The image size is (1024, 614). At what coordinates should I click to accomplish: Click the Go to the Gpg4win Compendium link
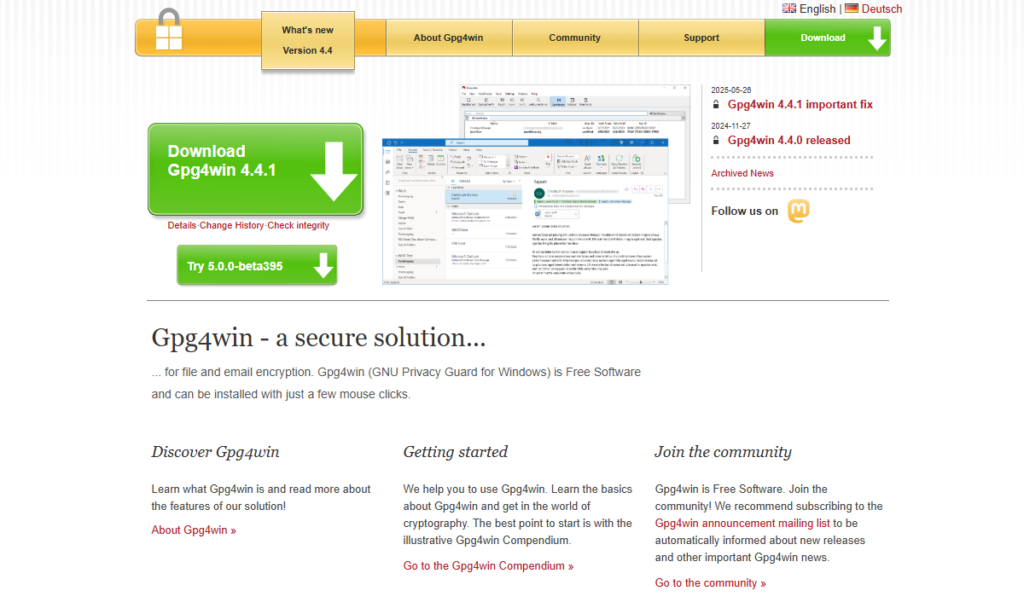488,566
